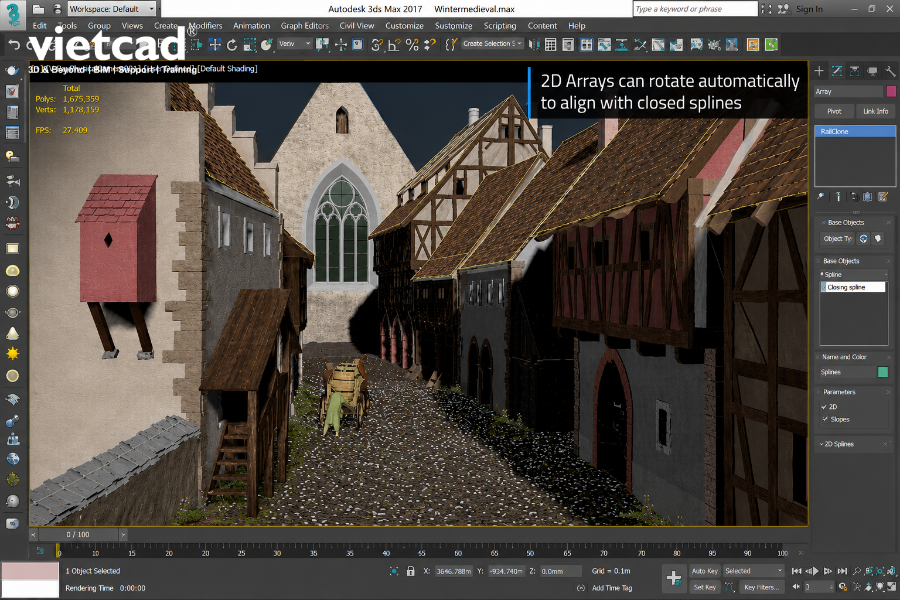The width and height of the screenshot is (900, 600).
Task: Click the Link Info button
Action: (x=875, y=111)
